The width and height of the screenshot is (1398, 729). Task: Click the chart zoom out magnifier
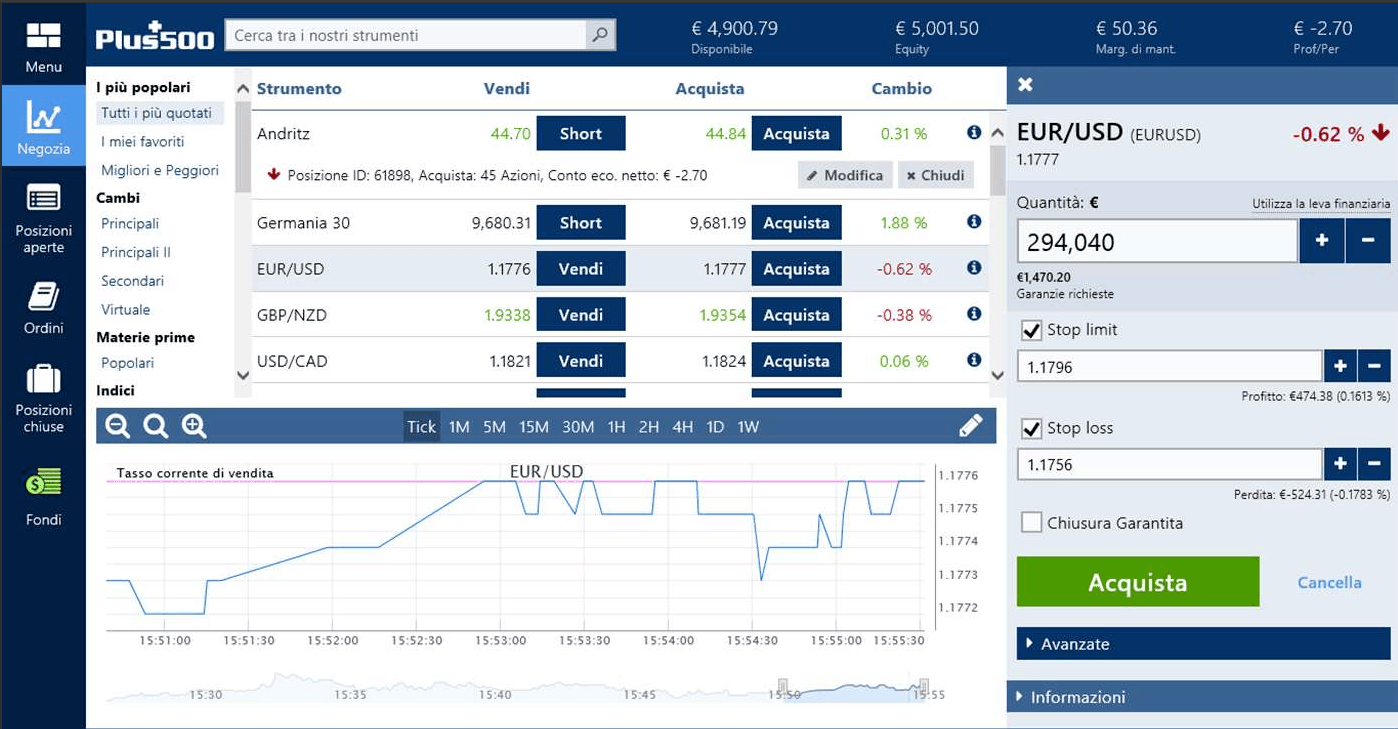click(x=118, y=427)
